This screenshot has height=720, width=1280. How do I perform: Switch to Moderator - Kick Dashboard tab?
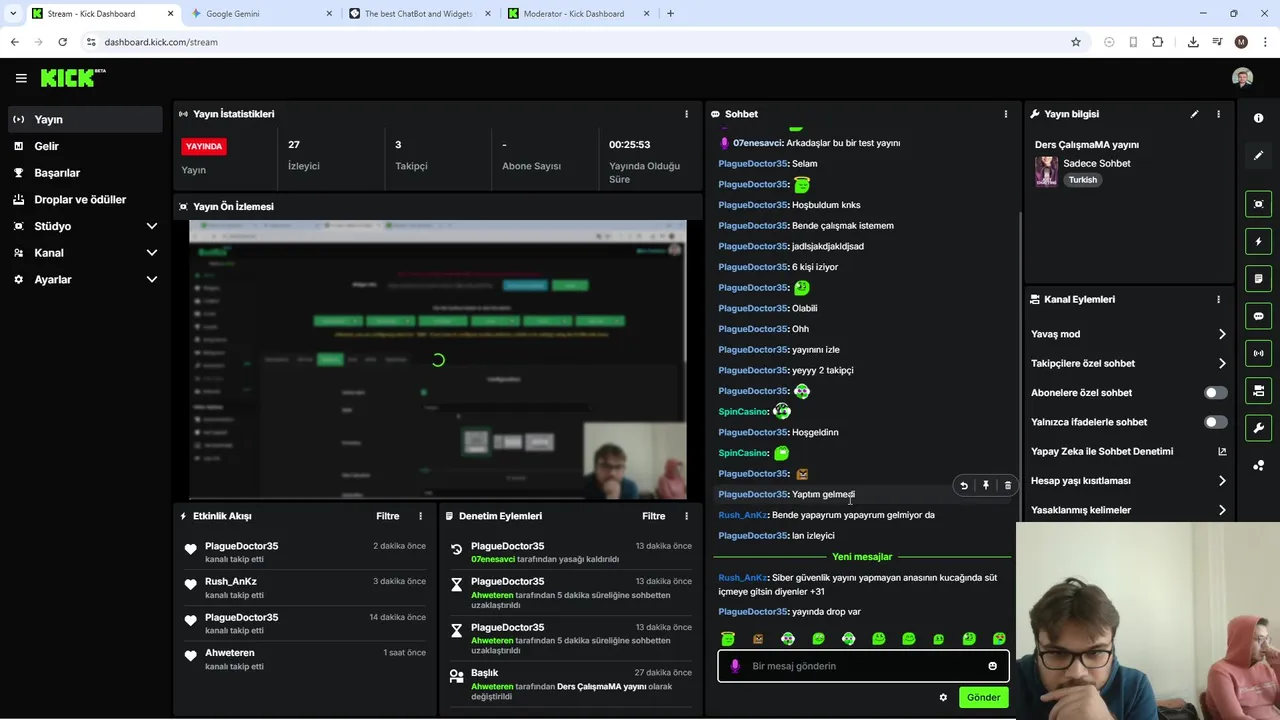point(578,14)
